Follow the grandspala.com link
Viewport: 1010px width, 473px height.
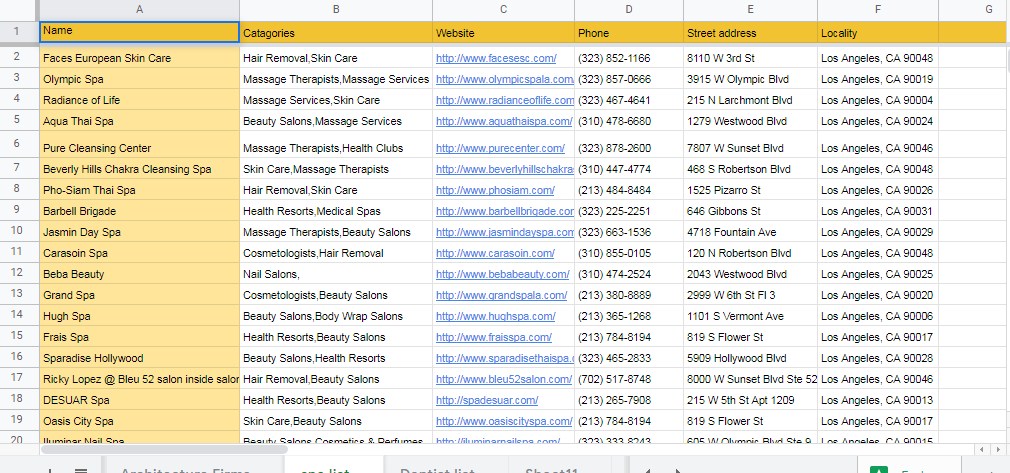point(501,295)
